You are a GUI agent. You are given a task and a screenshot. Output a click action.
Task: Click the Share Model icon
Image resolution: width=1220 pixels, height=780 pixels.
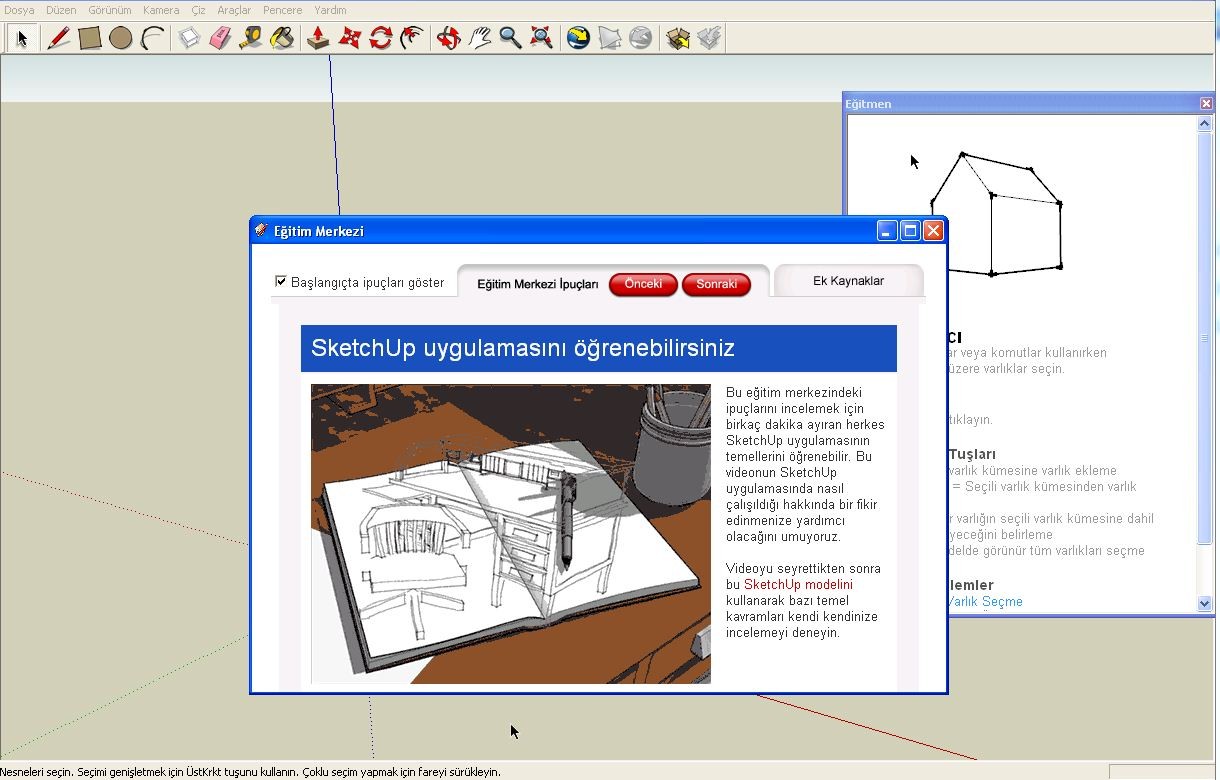(x=708, y=38)
